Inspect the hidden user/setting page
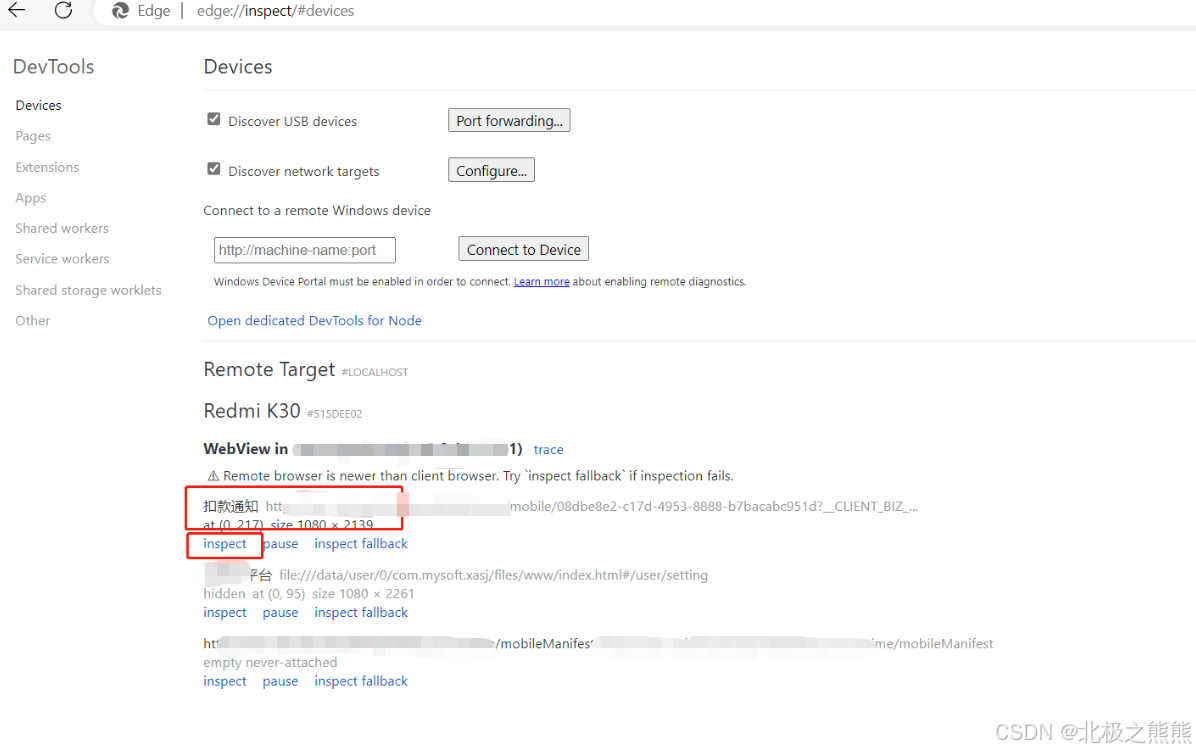Viewport: 1196px width, 752px height. pos(224,612)
